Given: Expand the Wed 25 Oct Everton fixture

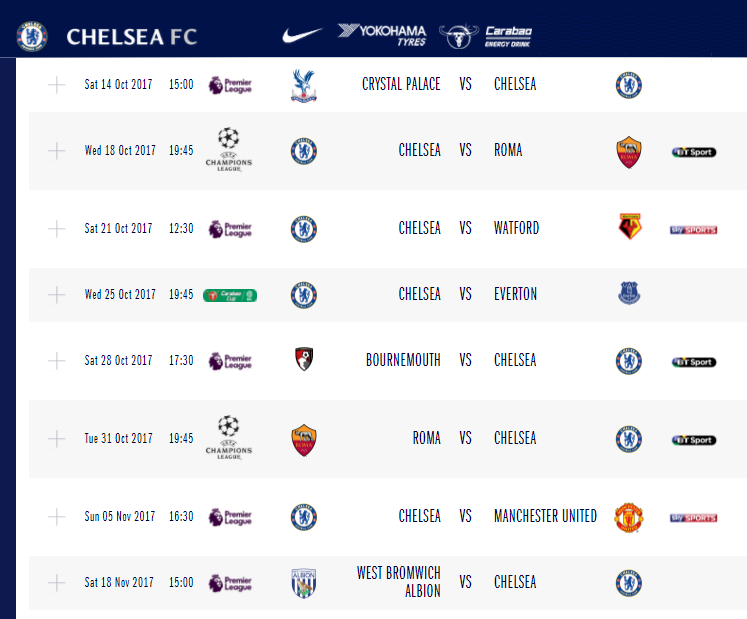Looking at the screenshot, I should click(56, 294).
